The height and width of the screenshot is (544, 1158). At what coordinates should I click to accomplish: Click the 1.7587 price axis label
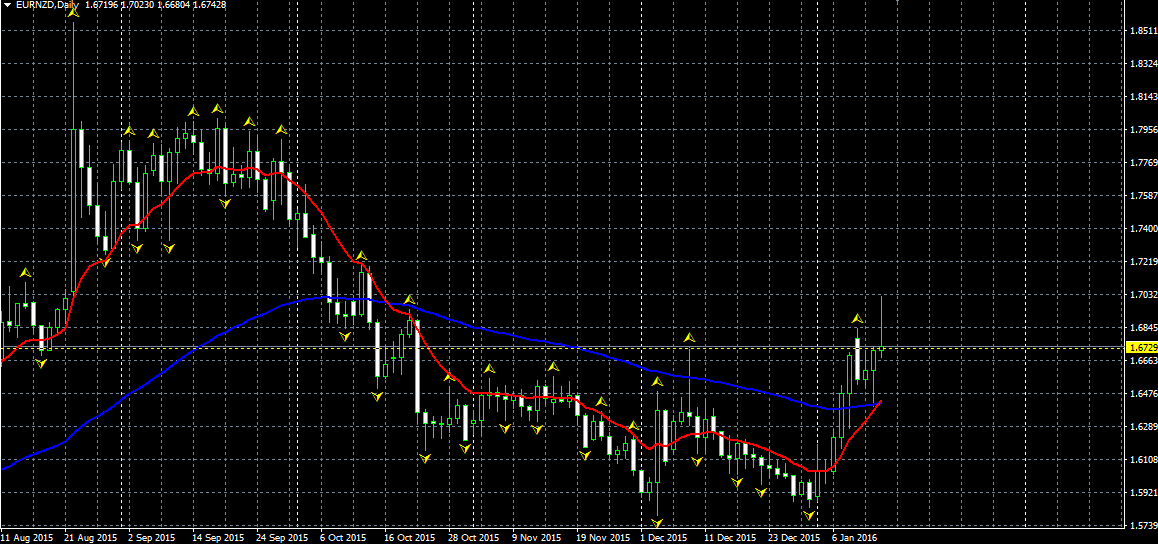coord(1142,196)
